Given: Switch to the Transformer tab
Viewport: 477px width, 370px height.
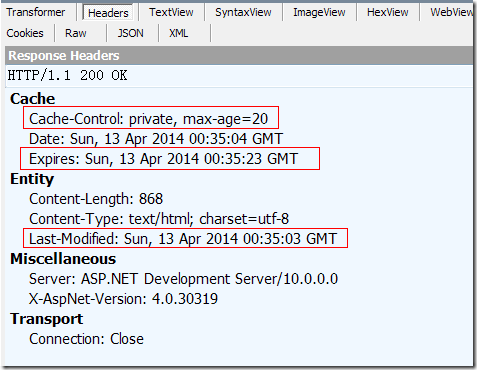Looking at the screenshot, I should pyautogui.click(x=36, y=12).
